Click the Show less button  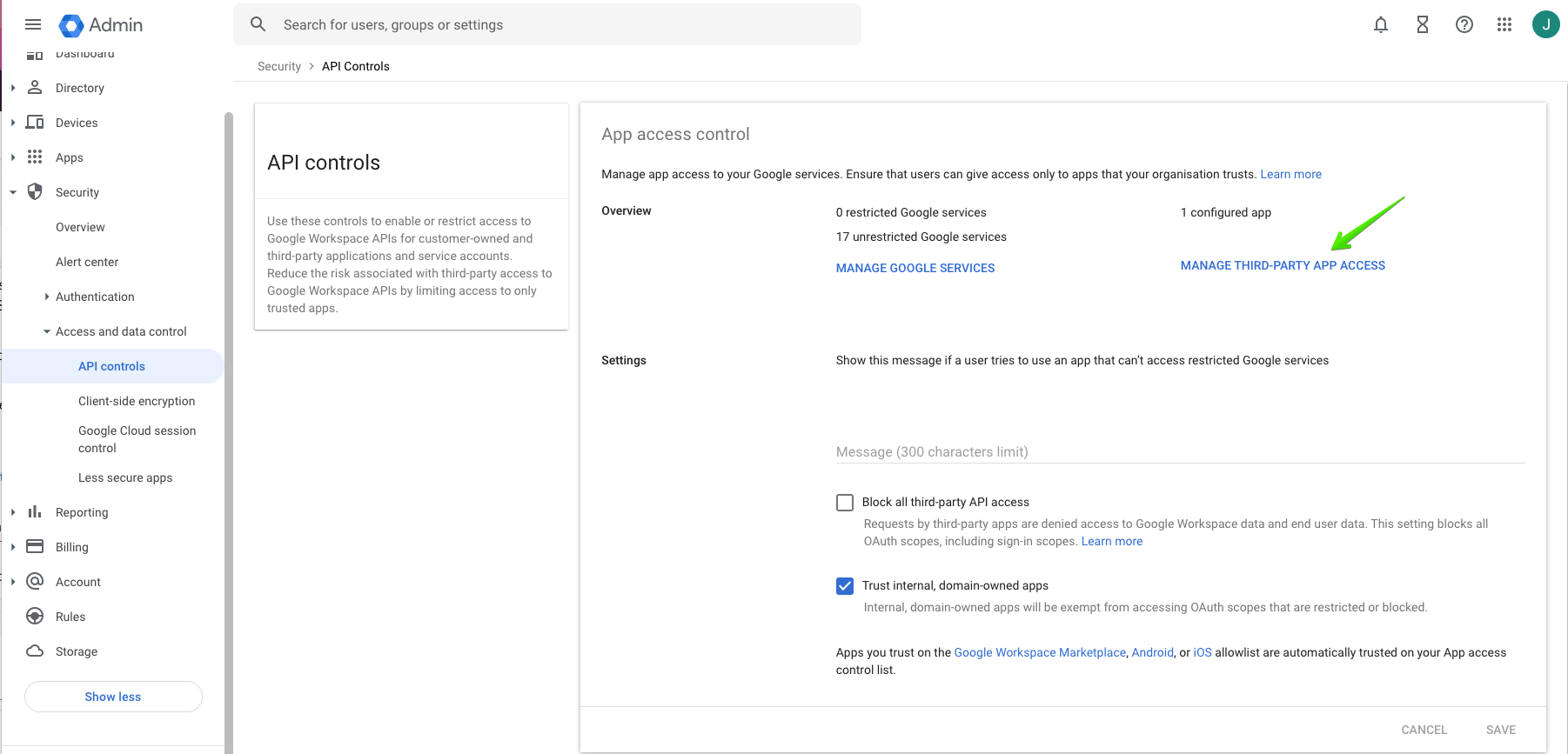pos(113,697)
